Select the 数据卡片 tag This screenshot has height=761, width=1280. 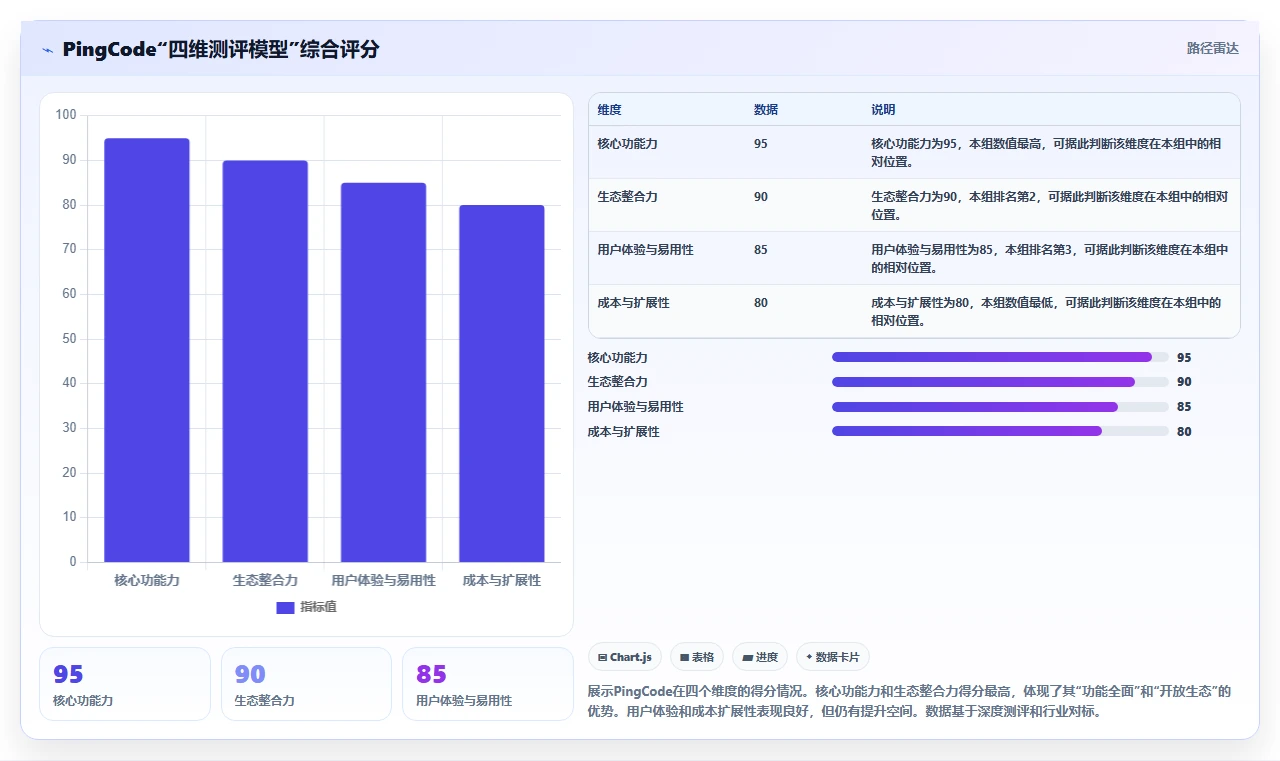pyautogui.click(x=833, y=657)
